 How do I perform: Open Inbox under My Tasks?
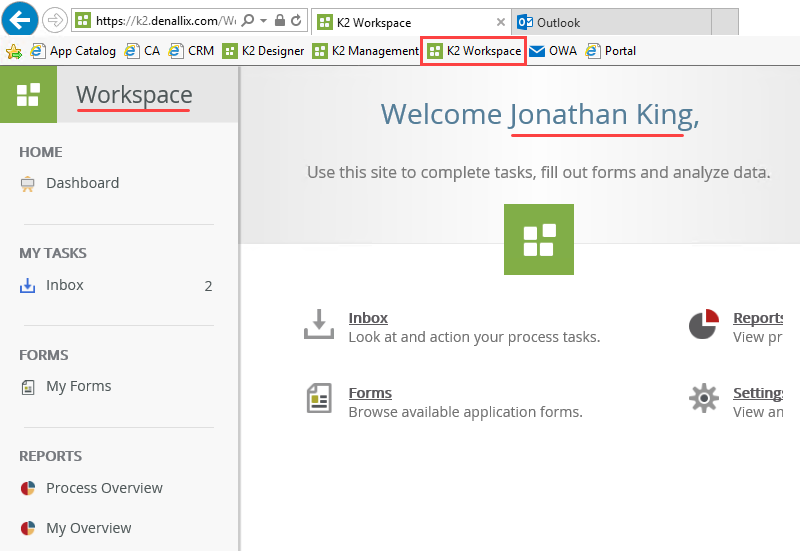[x=65, y=285]
